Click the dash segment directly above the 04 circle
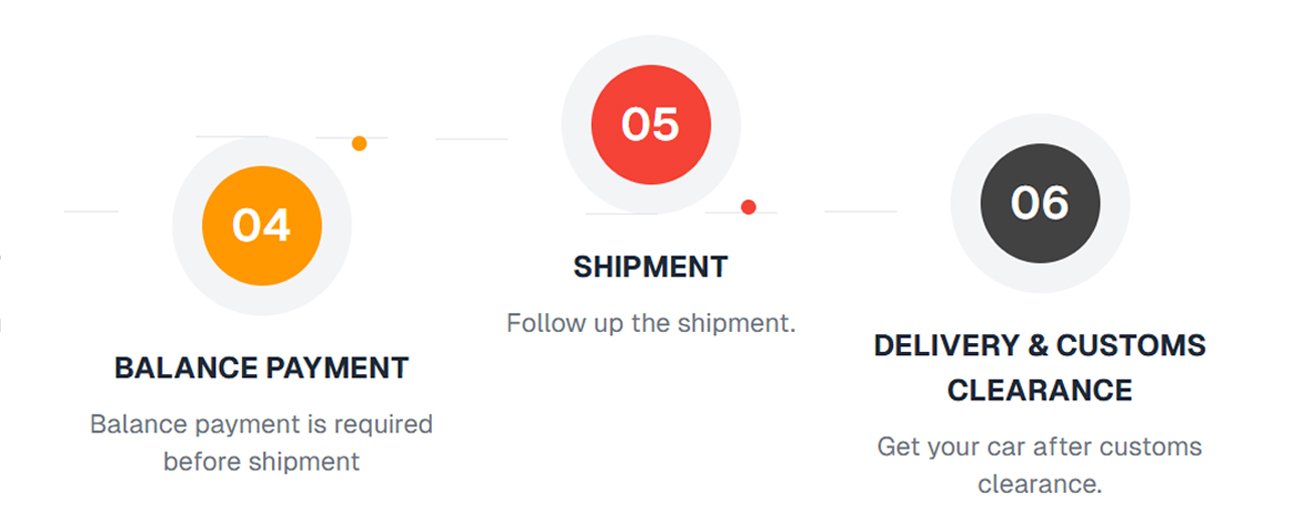The width and height of the screenshot is (1302, 527). pos(232,136)
